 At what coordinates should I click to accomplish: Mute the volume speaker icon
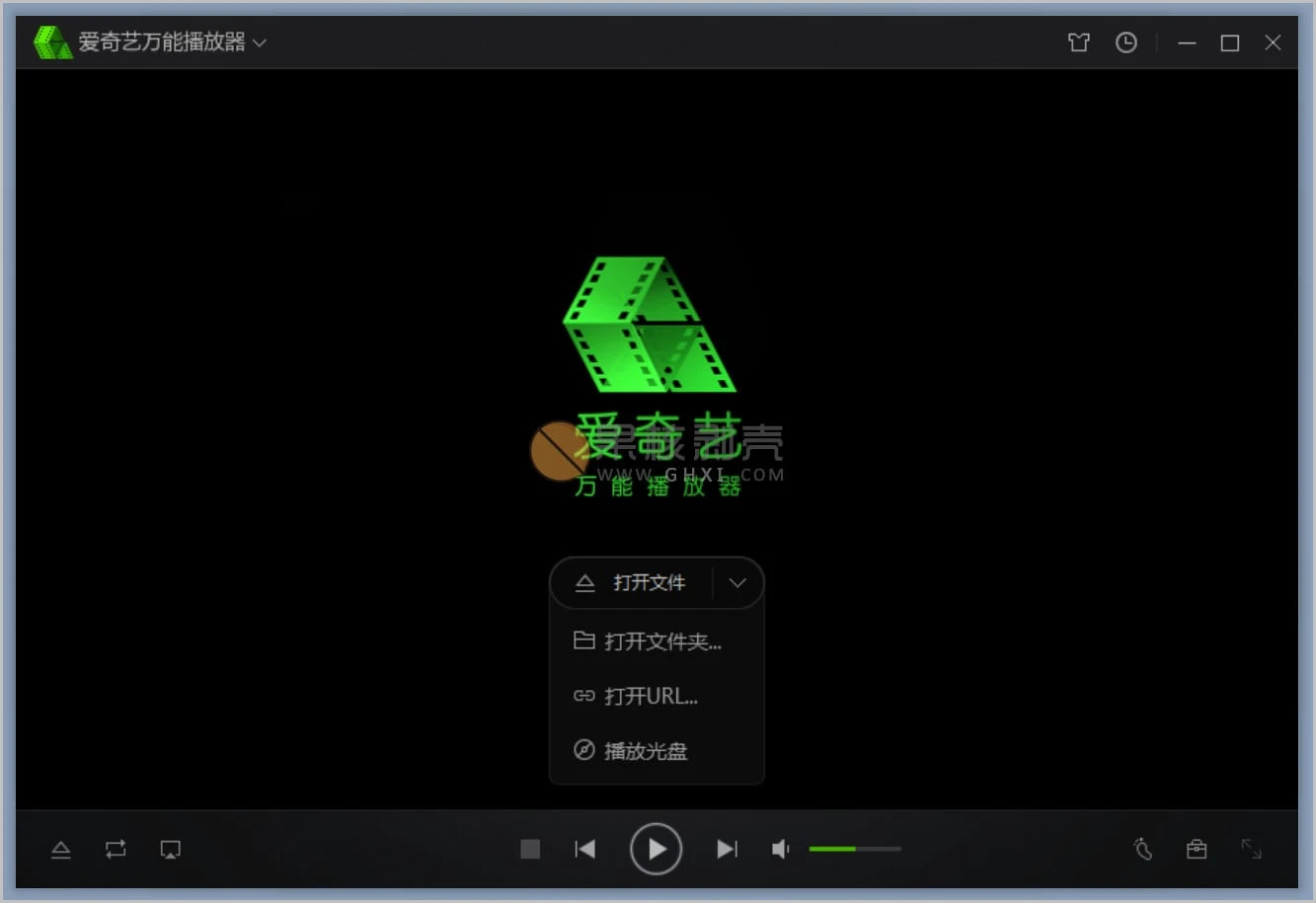pyautogui.click(x=780, y=849)
